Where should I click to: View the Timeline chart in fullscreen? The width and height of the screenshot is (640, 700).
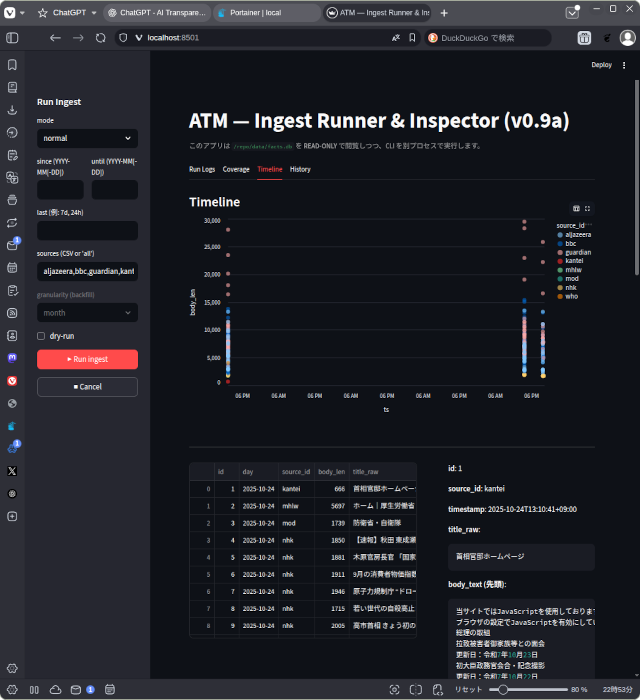587,209
